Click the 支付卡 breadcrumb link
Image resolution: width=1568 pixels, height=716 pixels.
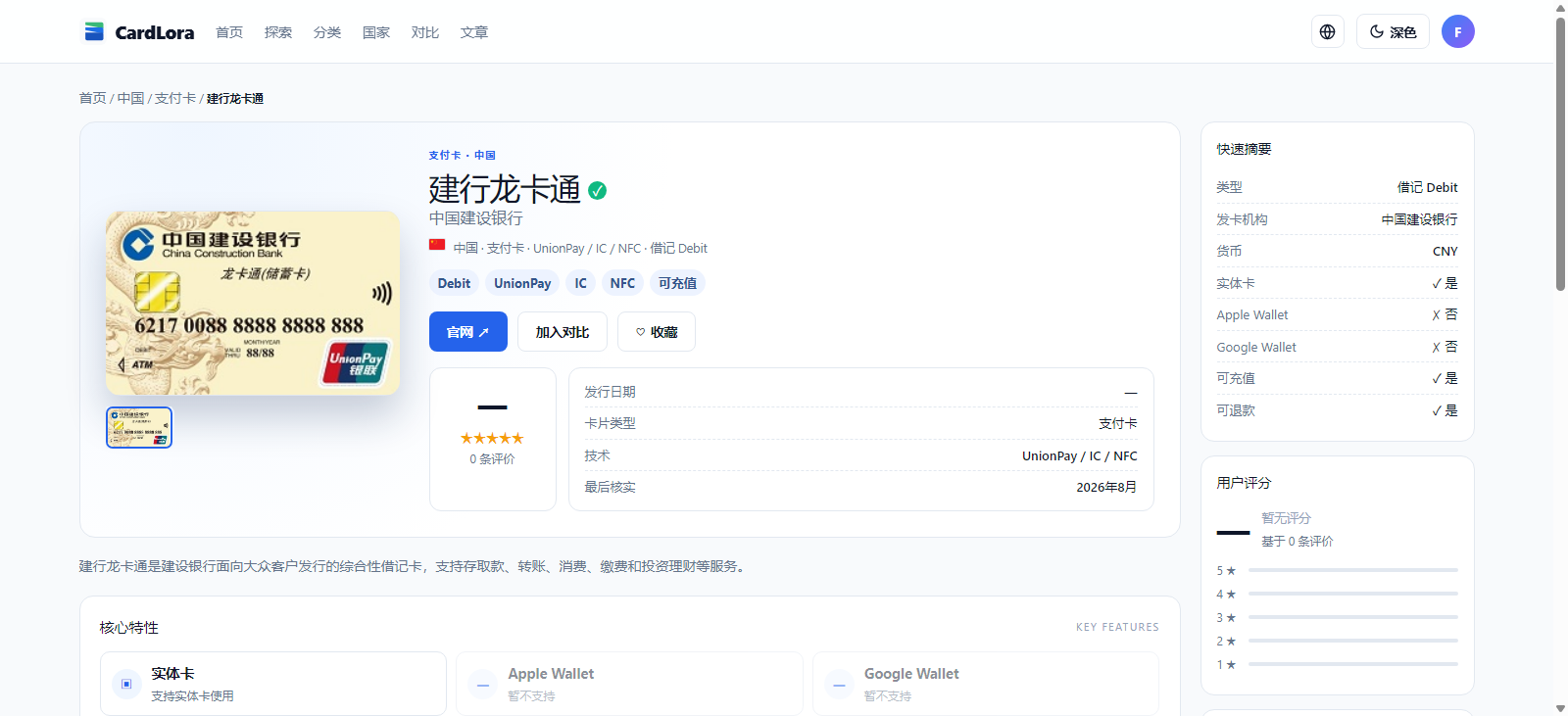(175, 98)
